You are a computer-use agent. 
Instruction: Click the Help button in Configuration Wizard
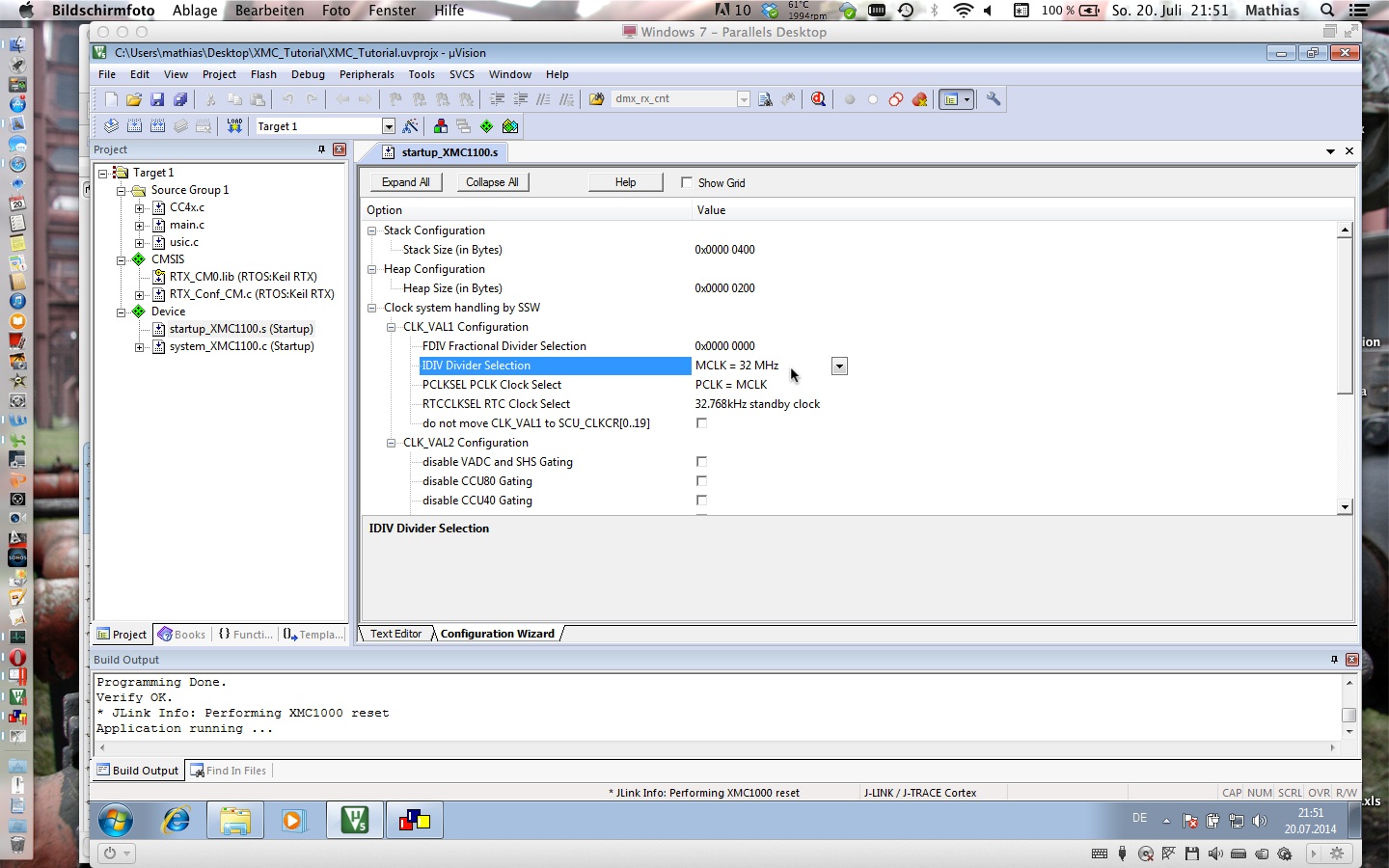point(626,182)
